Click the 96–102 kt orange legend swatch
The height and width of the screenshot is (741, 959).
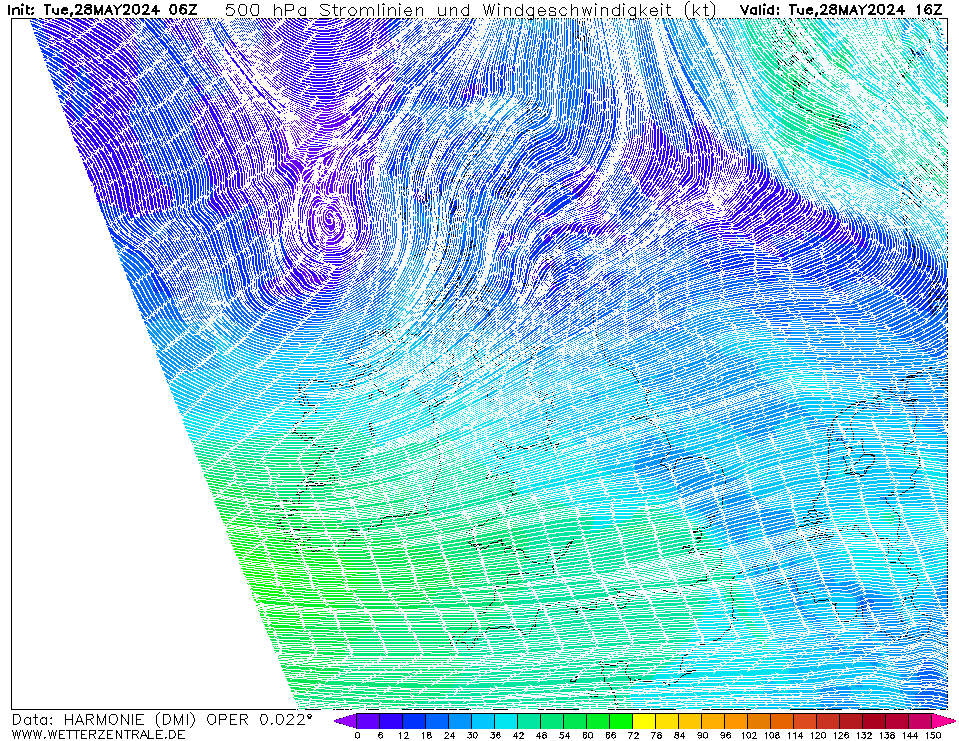click(x=736, y=721)
